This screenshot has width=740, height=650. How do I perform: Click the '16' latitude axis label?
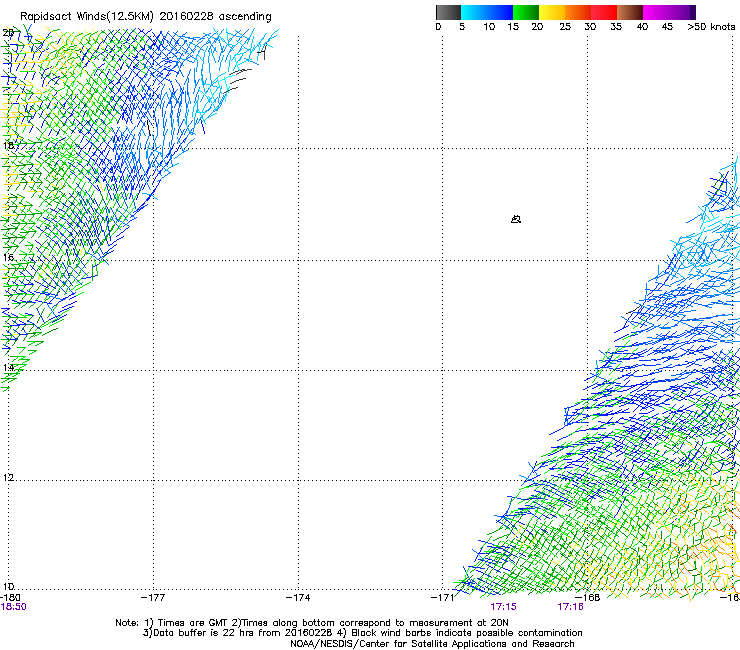[8, 257]
